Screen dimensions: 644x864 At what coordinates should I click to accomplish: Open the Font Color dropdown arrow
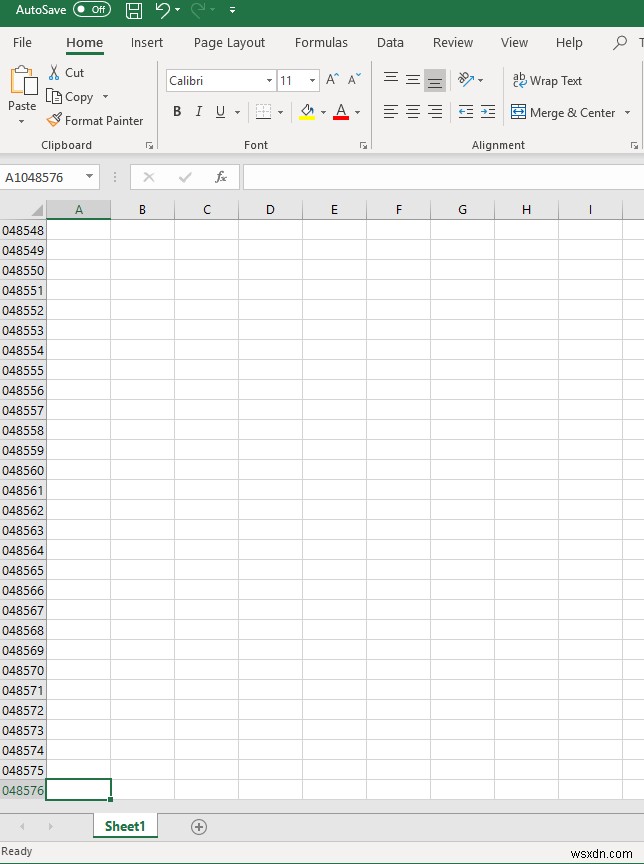pyautogui.click(x=358, y=112)
